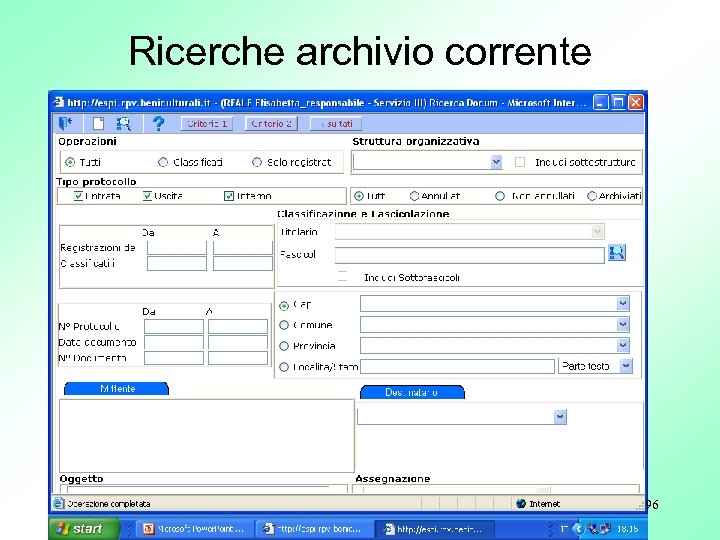Enable Includi sottostrutture checkbox
Screen dimensions: 720x540
click(520, 162)
